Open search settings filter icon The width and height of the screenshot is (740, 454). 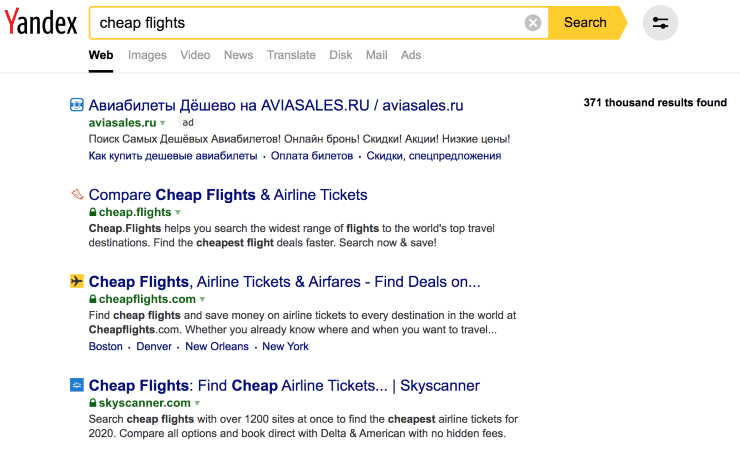(x=660, y=22)
